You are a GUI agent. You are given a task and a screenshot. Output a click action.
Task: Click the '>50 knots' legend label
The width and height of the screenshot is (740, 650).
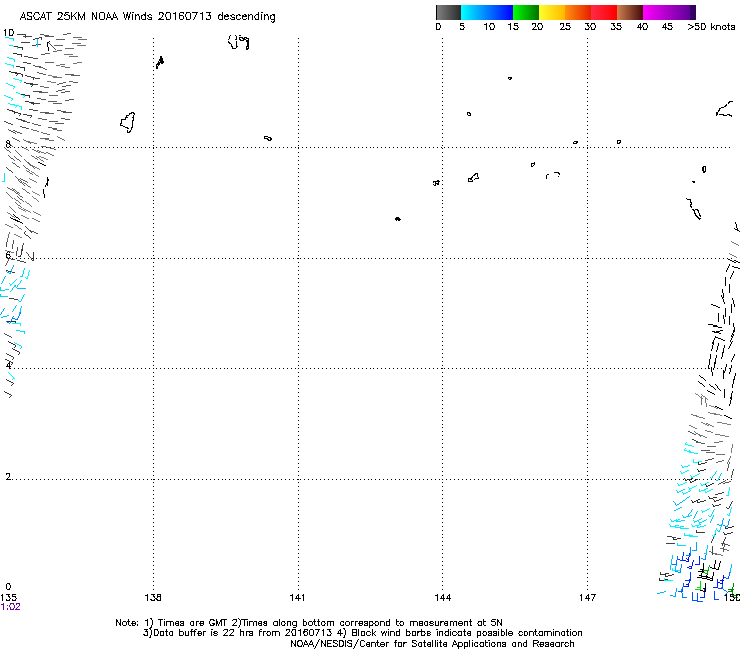(711, 27)
